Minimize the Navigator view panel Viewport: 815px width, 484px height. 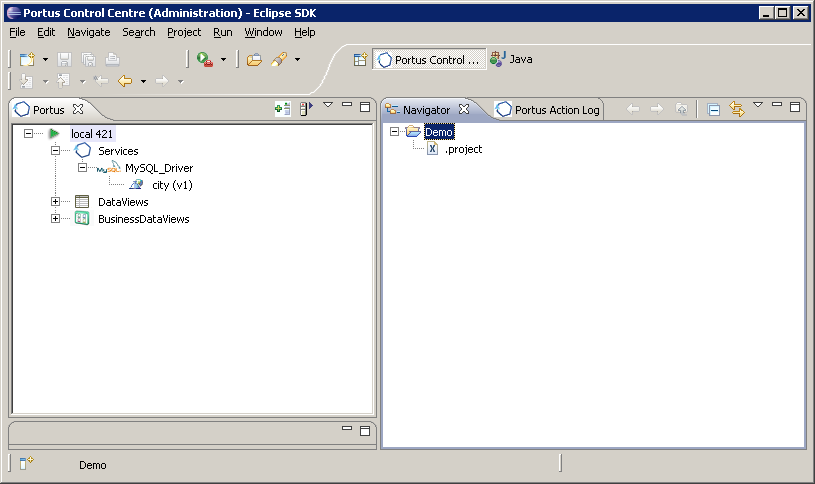tap(777, 104)
